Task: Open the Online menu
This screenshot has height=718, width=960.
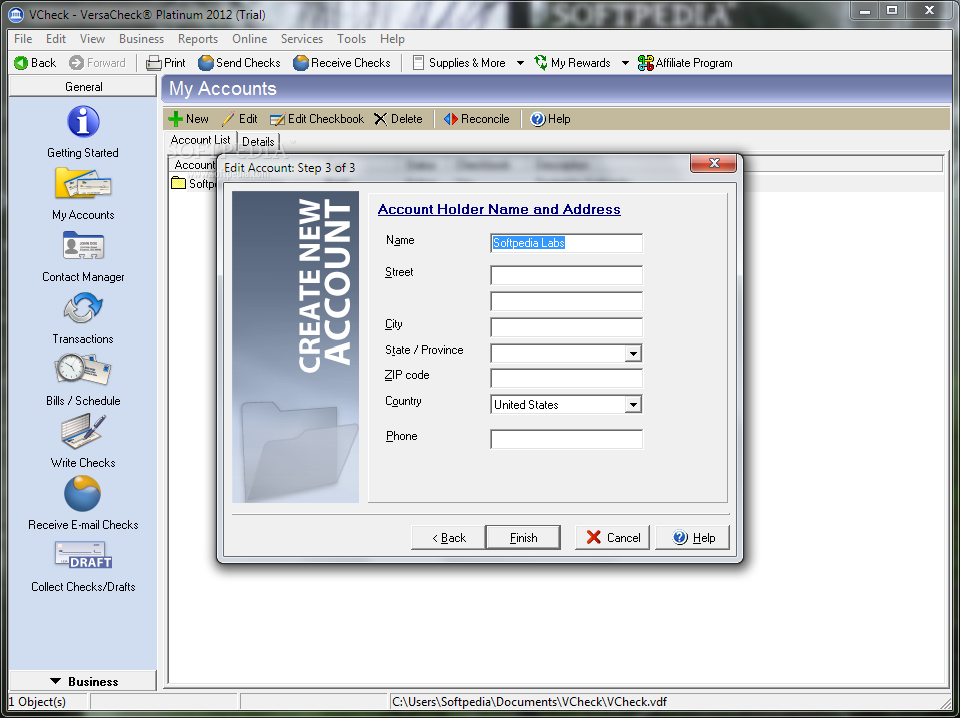Action: [x=250, y=39]
